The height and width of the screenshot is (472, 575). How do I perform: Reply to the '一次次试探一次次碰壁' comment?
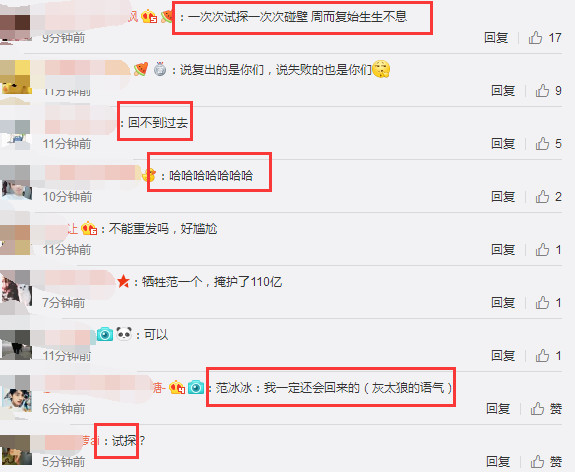point(496,37)
